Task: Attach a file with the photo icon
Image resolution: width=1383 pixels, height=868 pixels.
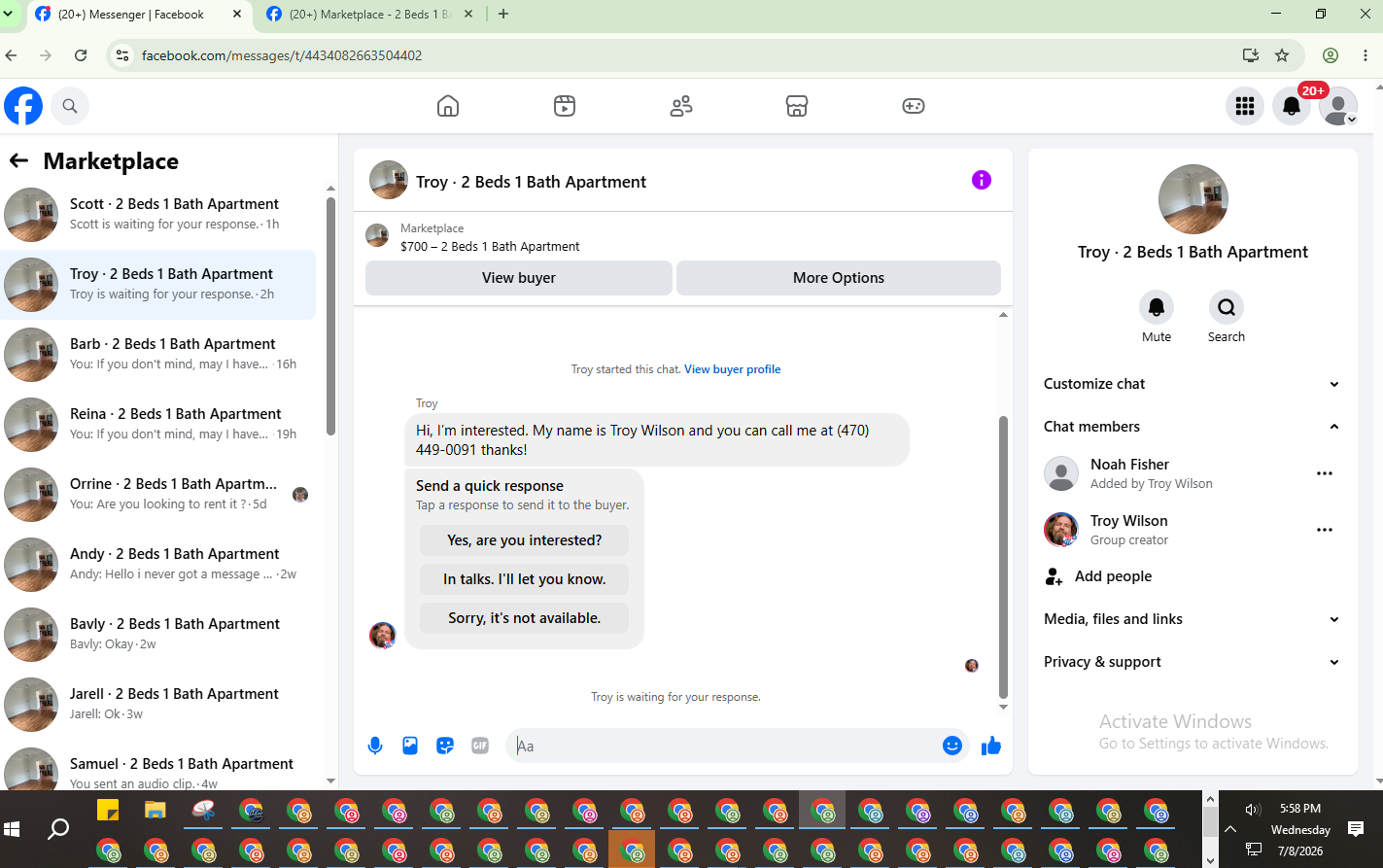Action: [x=410, y=746]
